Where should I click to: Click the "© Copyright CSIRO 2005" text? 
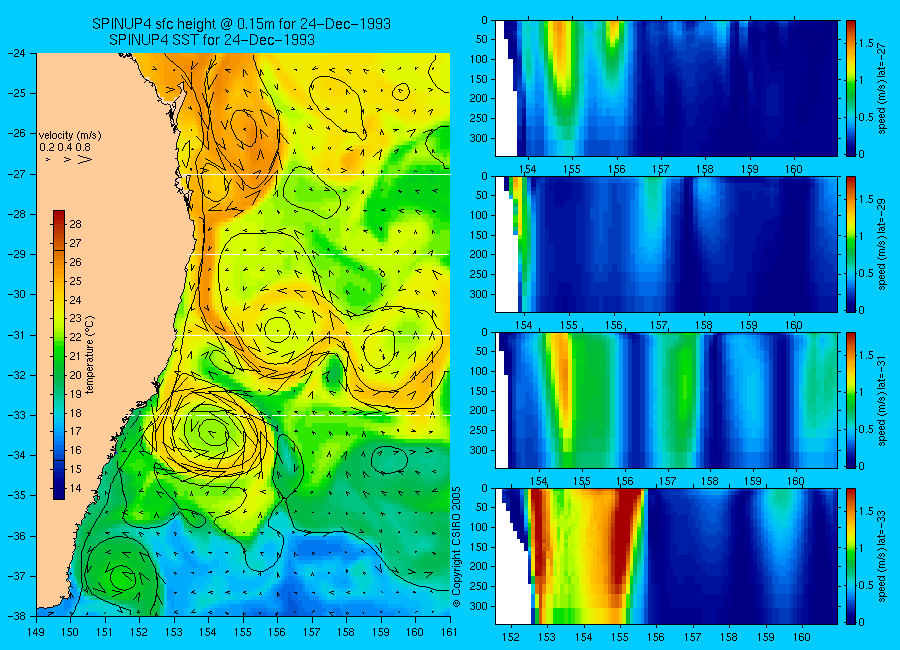[457, 547]
